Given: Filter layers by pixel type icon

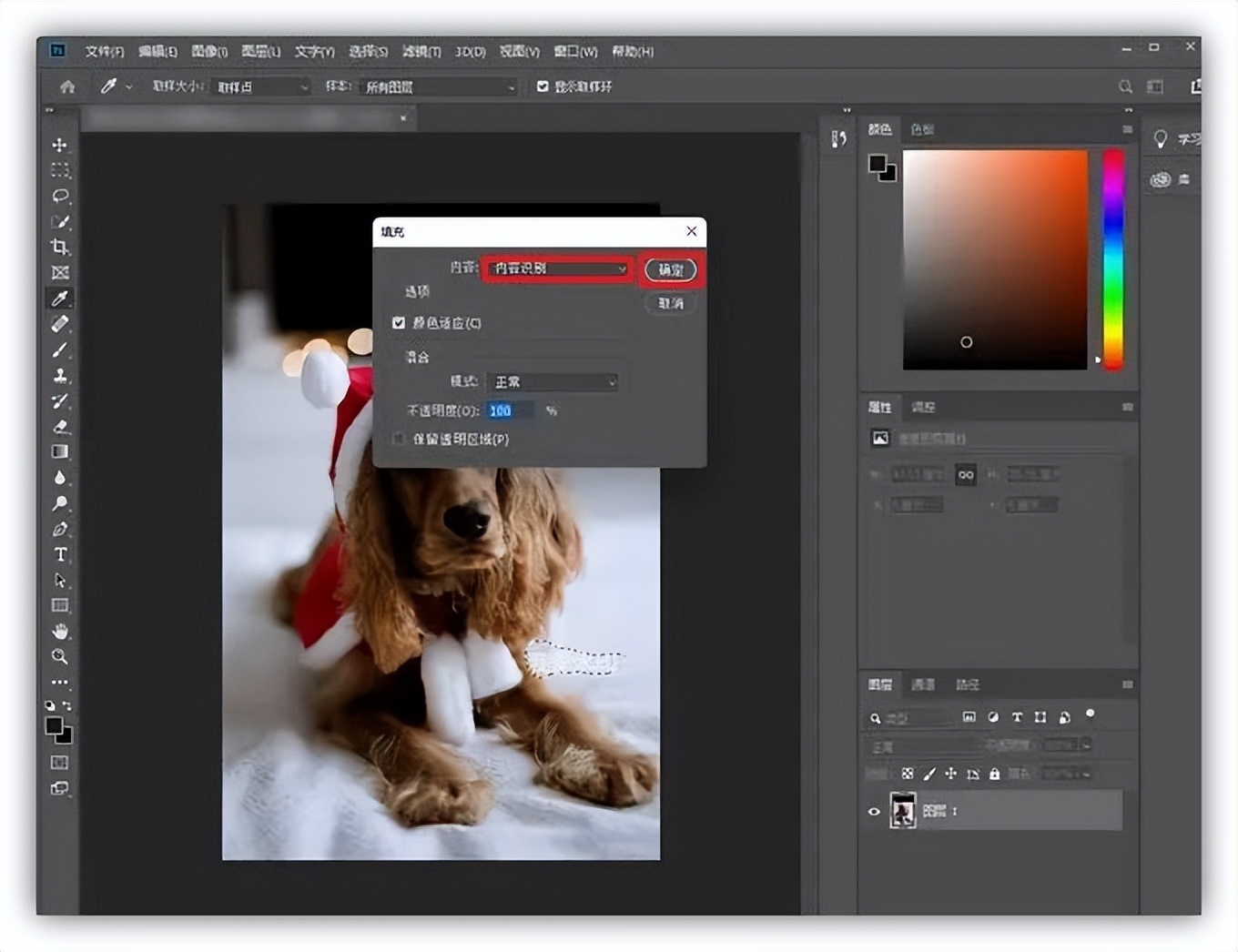Looking at the screenshot, I should point(969,717).
